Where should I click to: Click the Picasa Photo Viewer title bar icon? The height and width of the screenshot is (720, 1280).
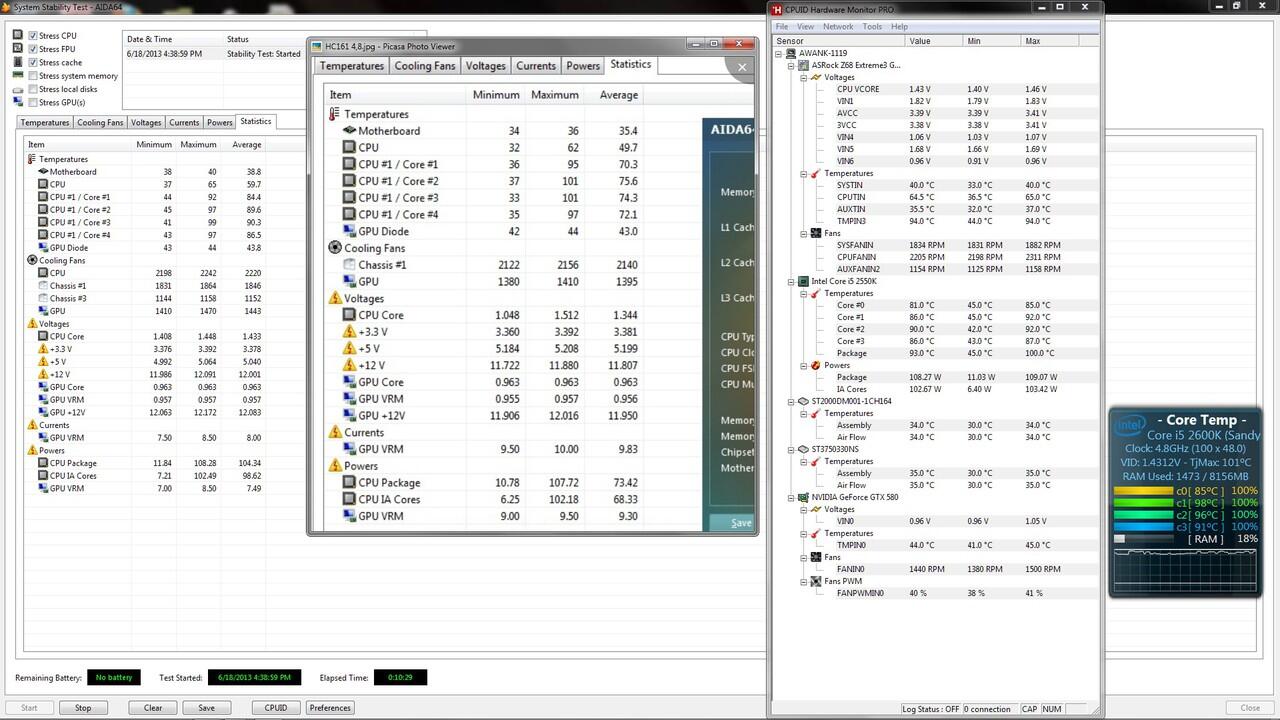pyautogui.click(x=318, y=45)
